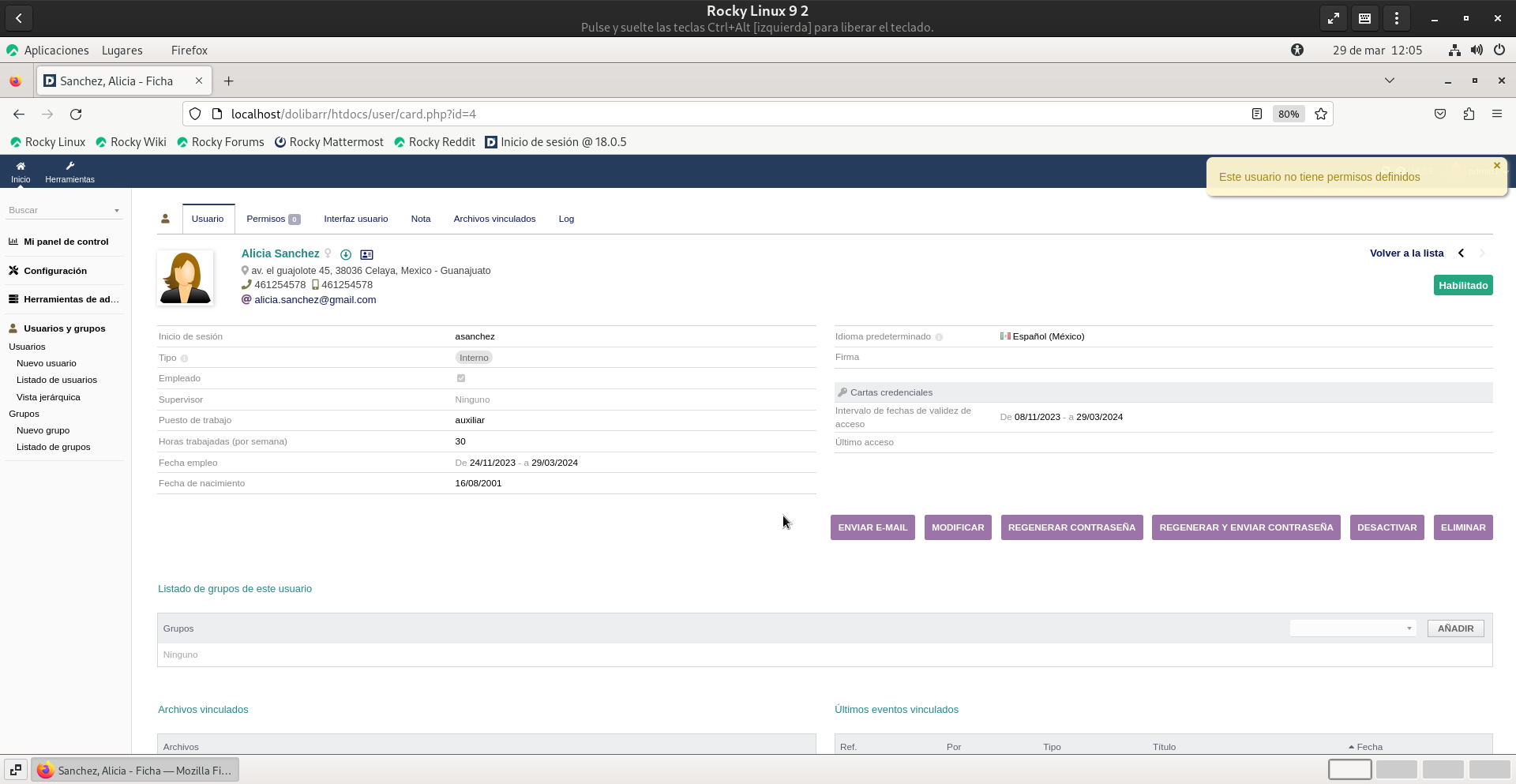Open alicia.sanchez@gmail.com email link
The height and width of the screenshot is (784, 1516).
click(x=315, y=300)
